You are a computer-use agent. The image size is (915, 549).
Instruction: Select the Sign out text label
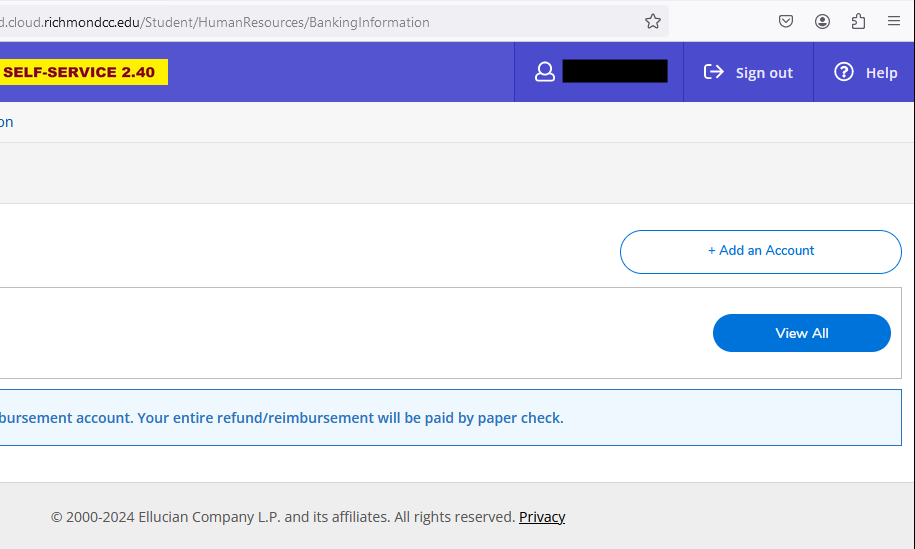(764, 73)
